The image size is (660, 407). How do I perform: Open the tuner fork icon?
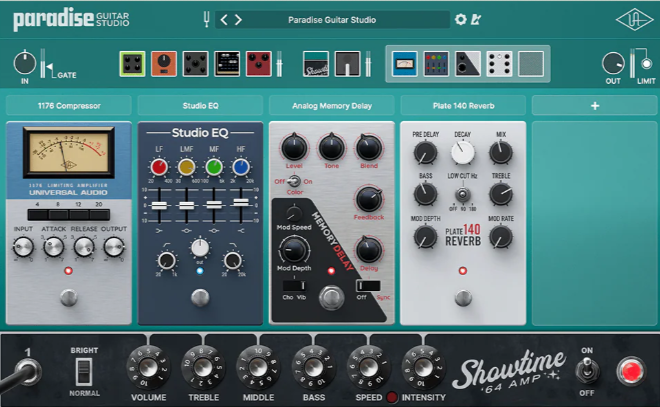tap(206, 19)
